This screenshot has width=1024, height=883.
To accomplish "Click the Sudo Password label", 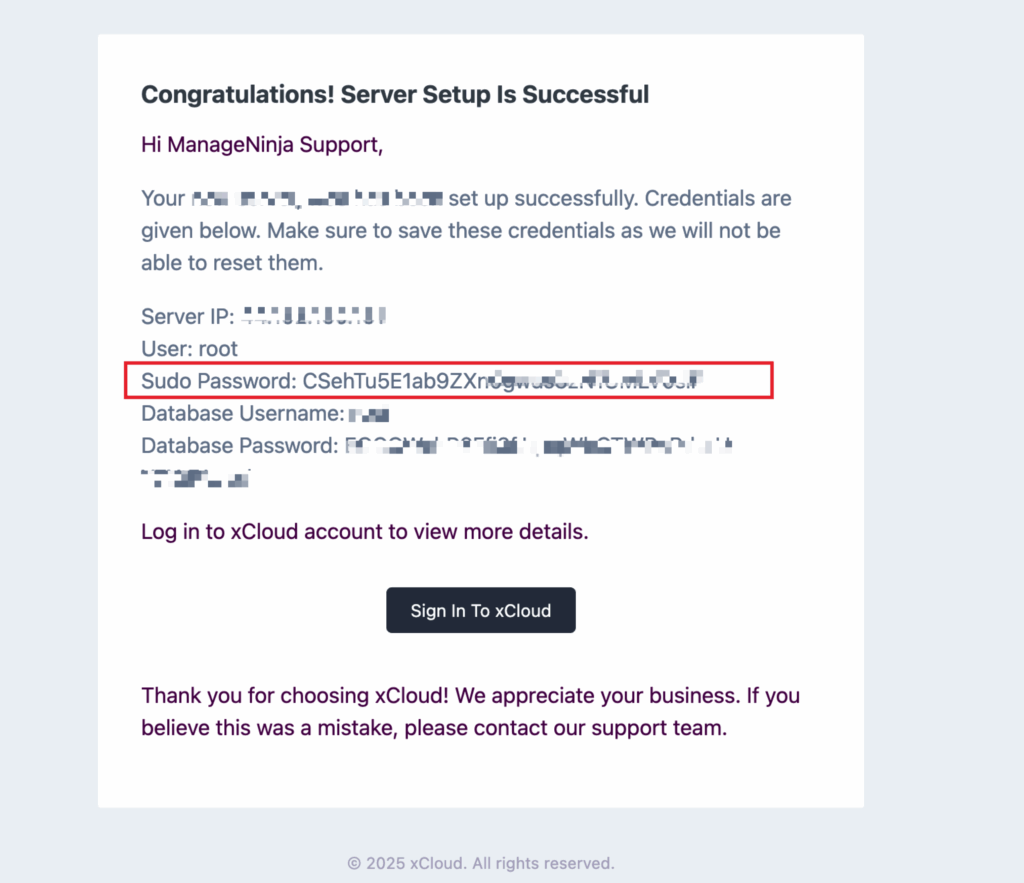I will (x=219, y=381).
